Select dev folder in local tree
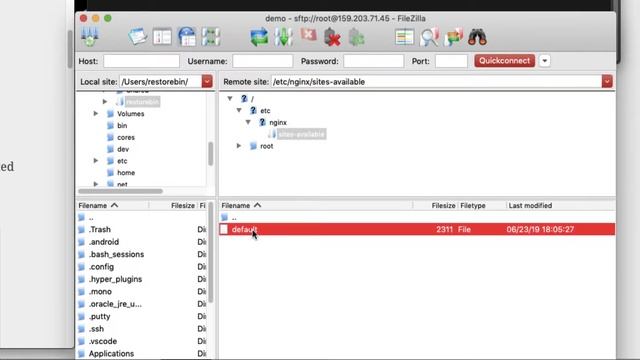 coord(123,149)
